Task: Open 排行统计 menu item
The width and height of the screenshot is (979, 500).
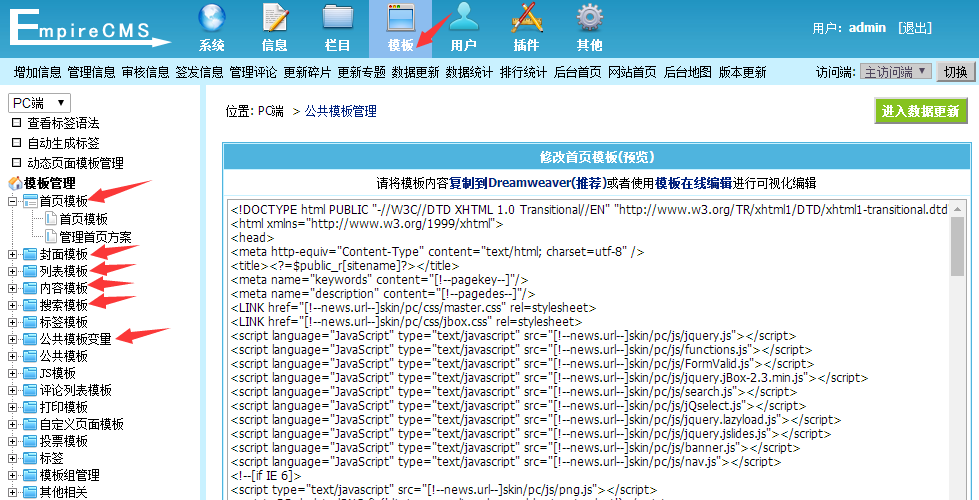Action: coord(523,72)
